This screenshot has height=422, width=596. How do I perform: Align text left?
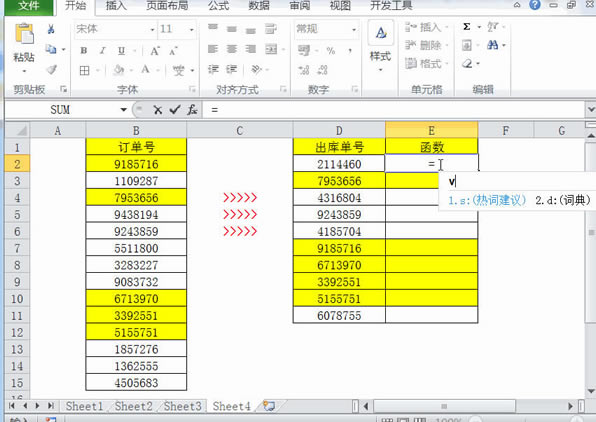(213, 49)
